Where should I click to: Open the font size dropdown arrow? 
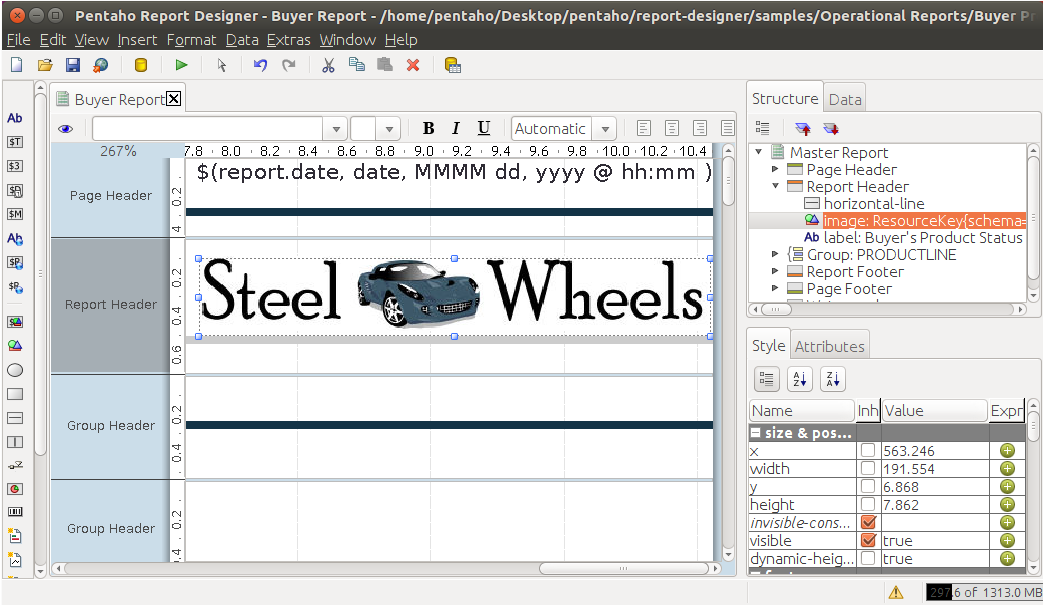[x=389, y=128]
